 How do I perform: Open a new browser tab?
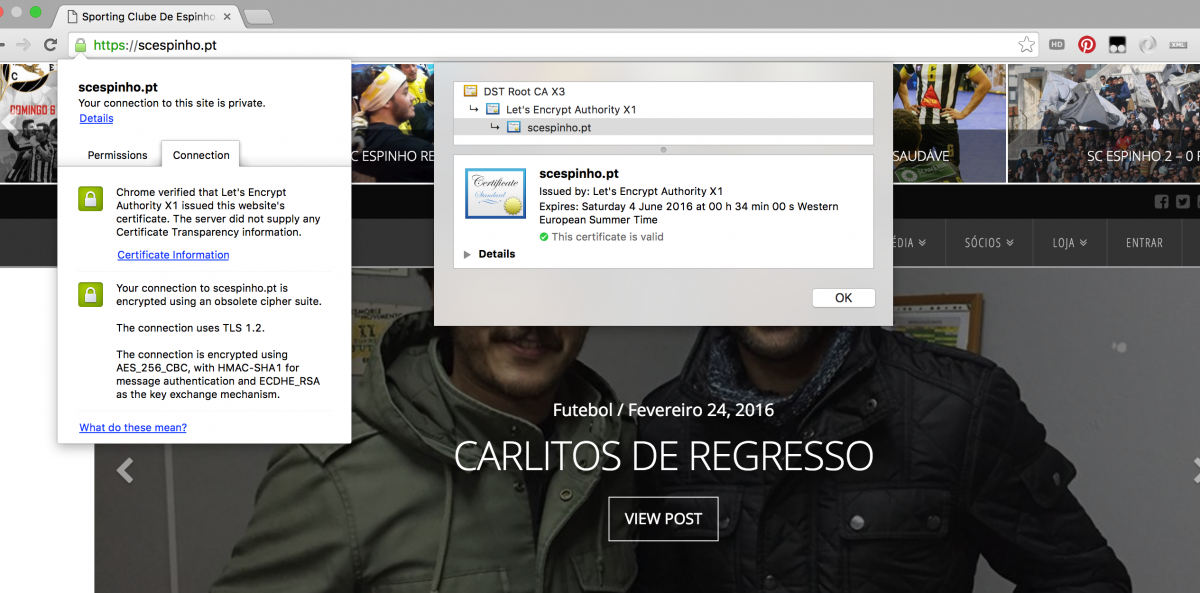click(258, 17)
